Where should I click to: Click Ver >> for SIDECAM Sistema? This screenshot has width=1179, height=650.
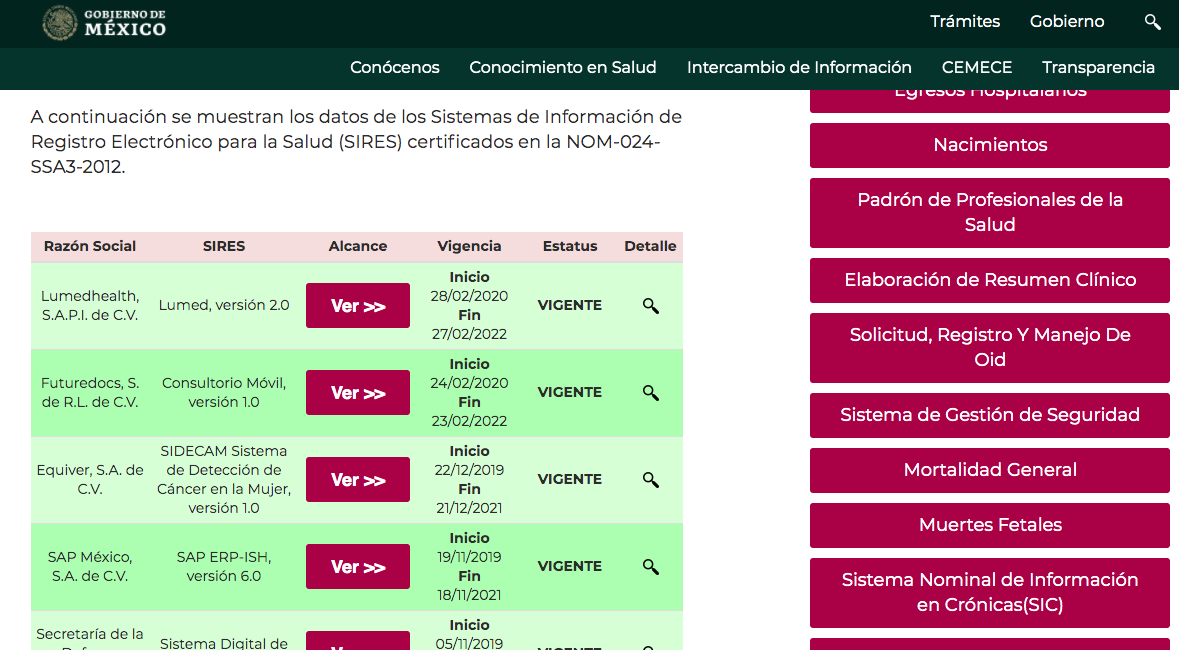[358, 480]
